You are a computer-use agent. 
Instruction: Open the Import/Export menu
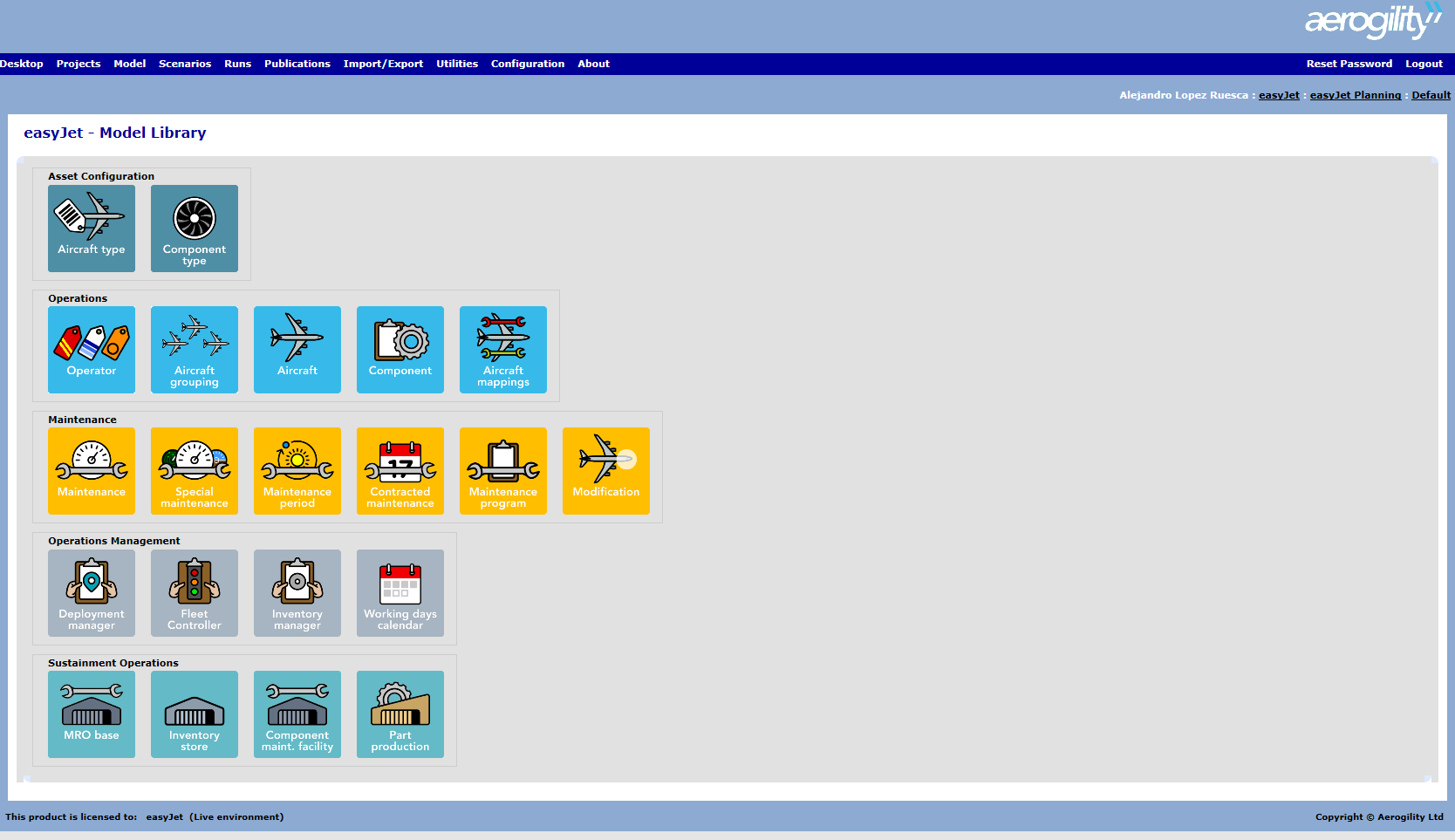(383, 64)
